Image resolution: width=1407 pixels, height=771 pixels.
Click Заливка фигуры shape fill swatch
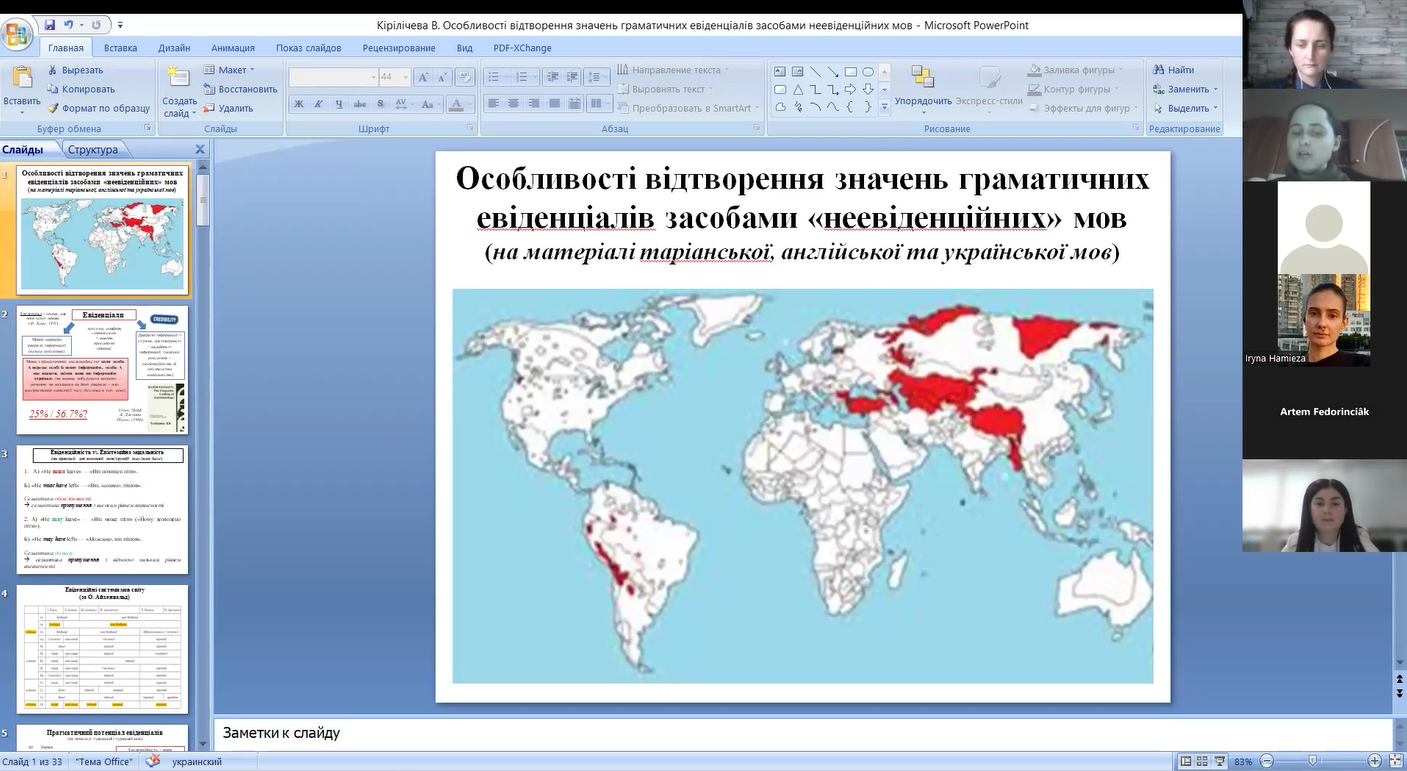pos(1036,70)
